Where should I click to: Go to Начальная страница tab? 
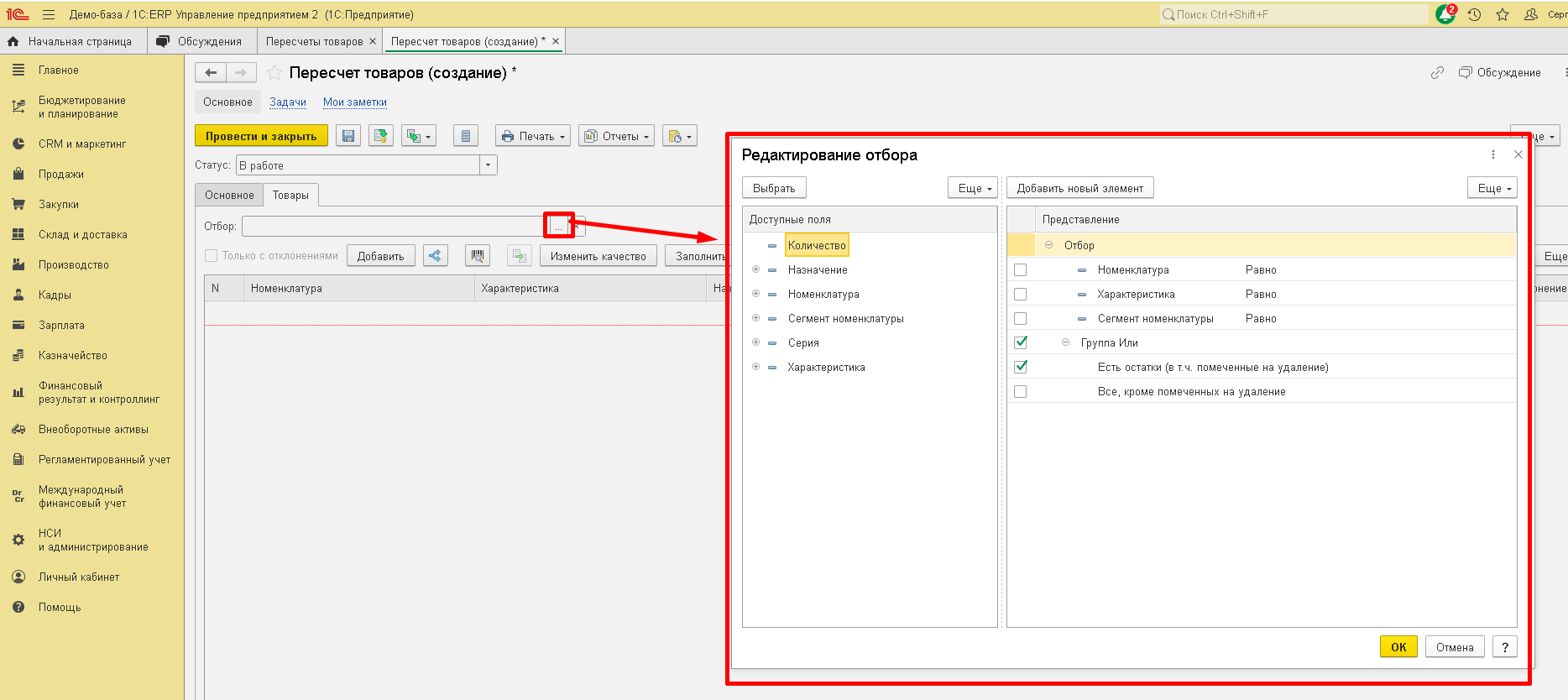tap(73, 41)
